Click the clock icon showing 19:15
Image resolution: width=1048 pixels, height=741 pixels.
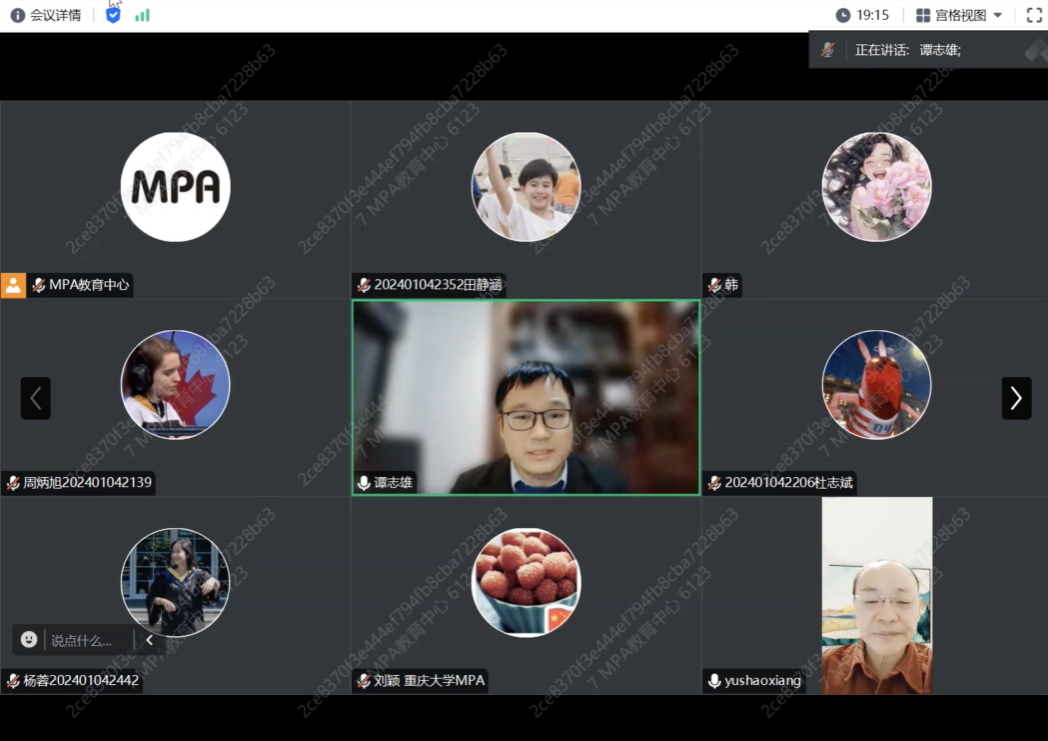point(843,15)
